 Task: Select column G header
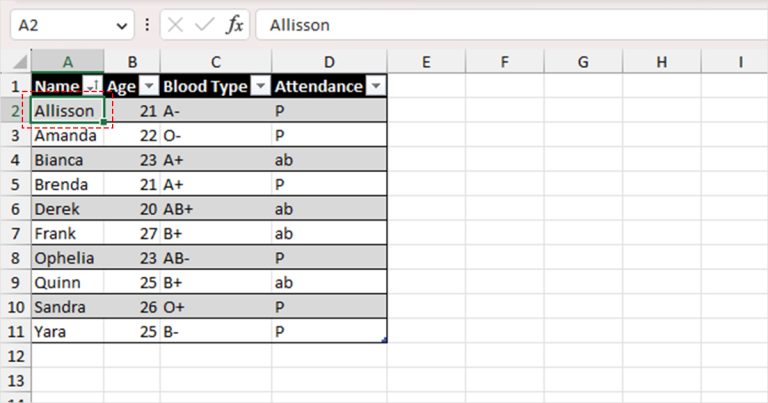click(583, 62)
